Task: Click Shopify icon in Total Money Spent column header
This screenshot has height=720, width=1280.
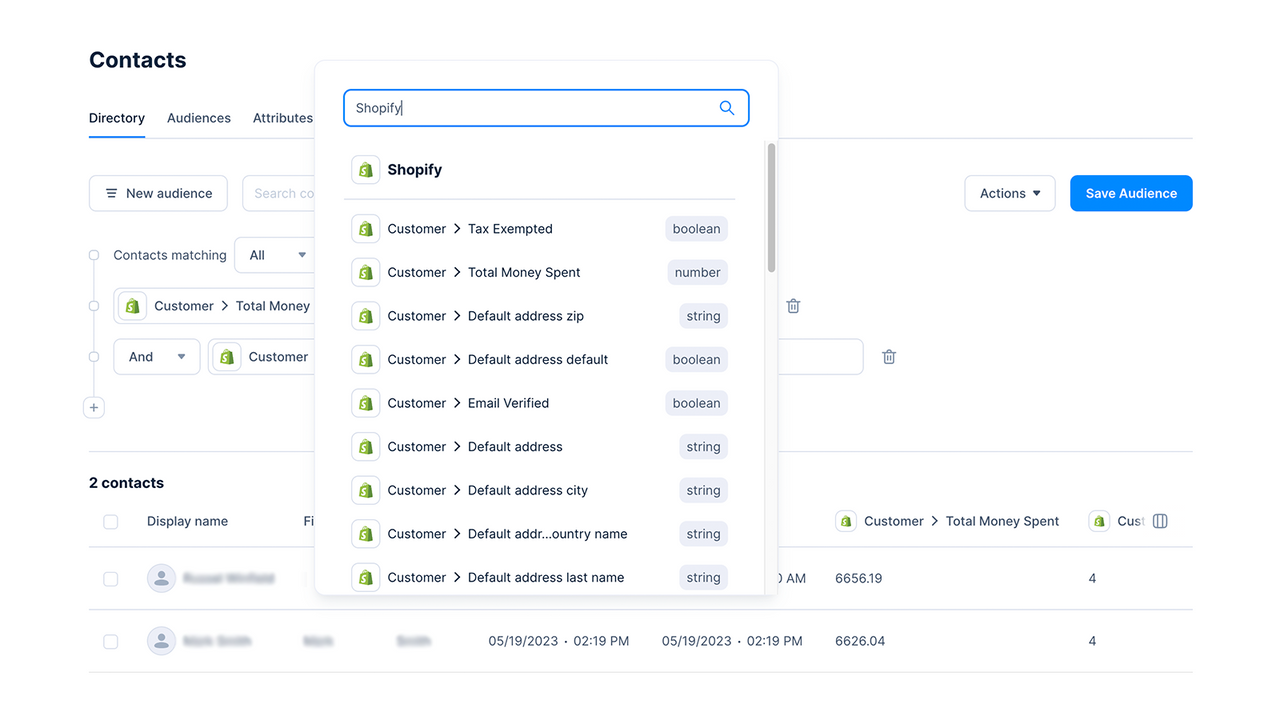Action: (846, 521)
